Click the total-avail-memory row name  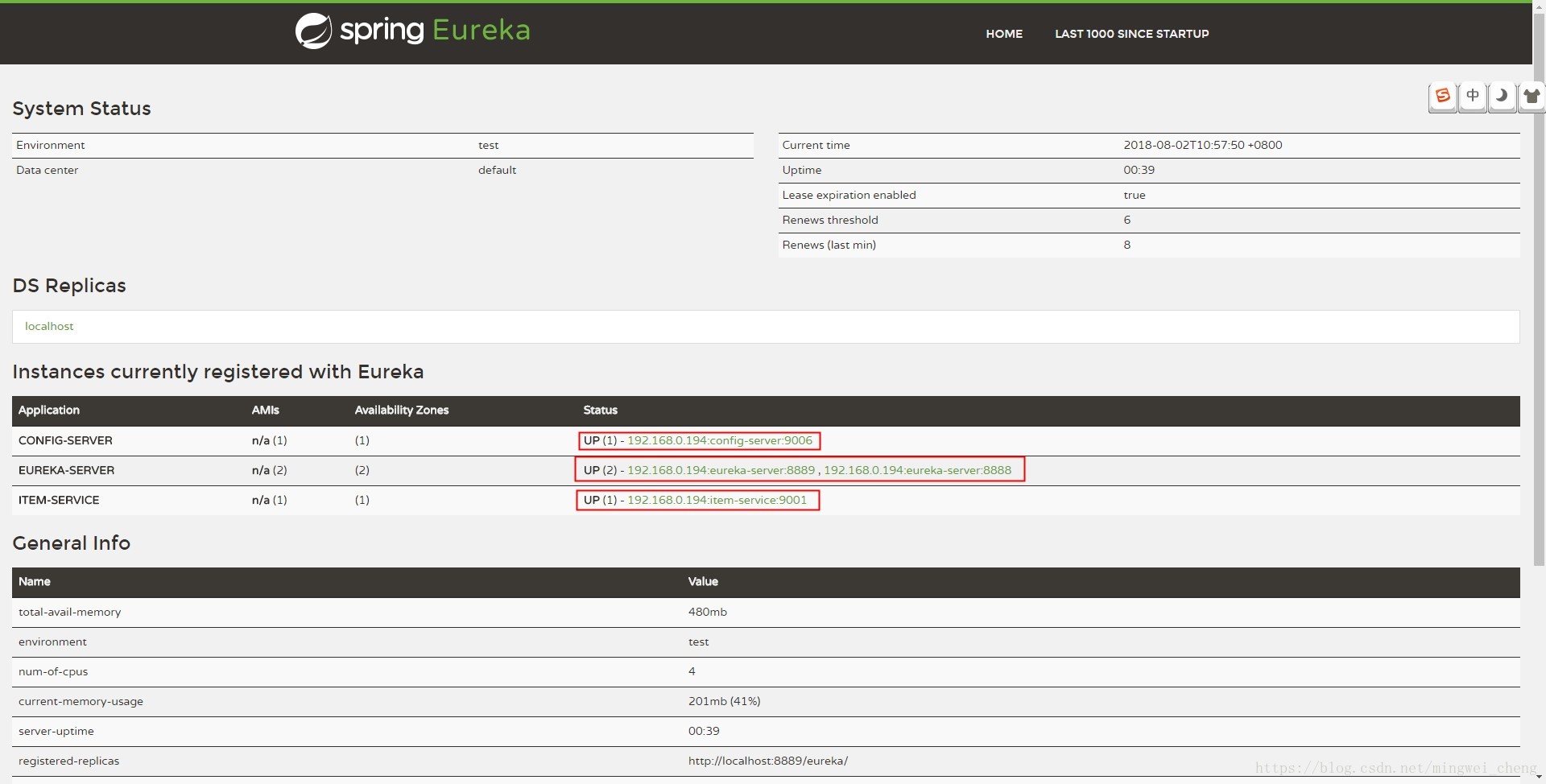coord(69,612)
